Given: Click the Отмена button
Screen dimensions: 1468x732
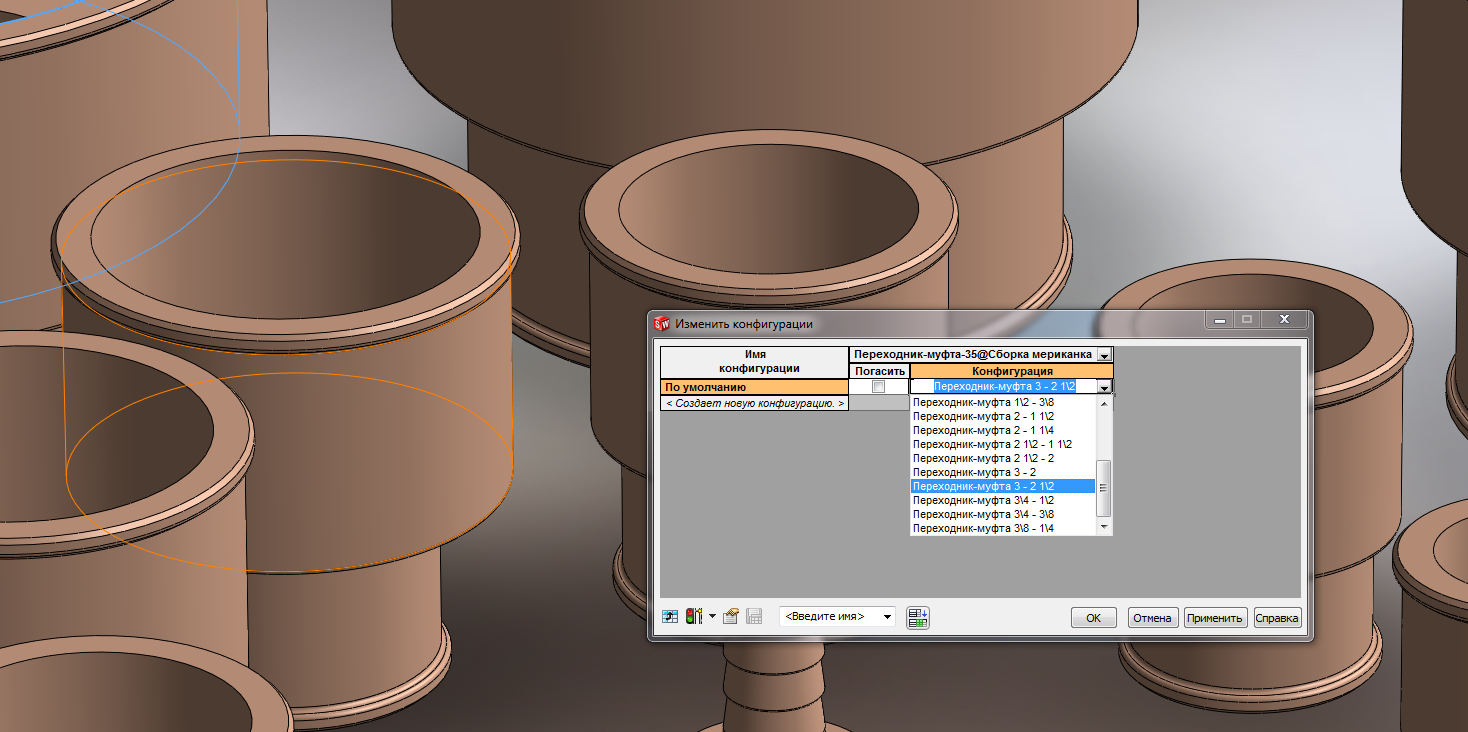Looking at the screenshot, I should click(x=1152, y=618).
